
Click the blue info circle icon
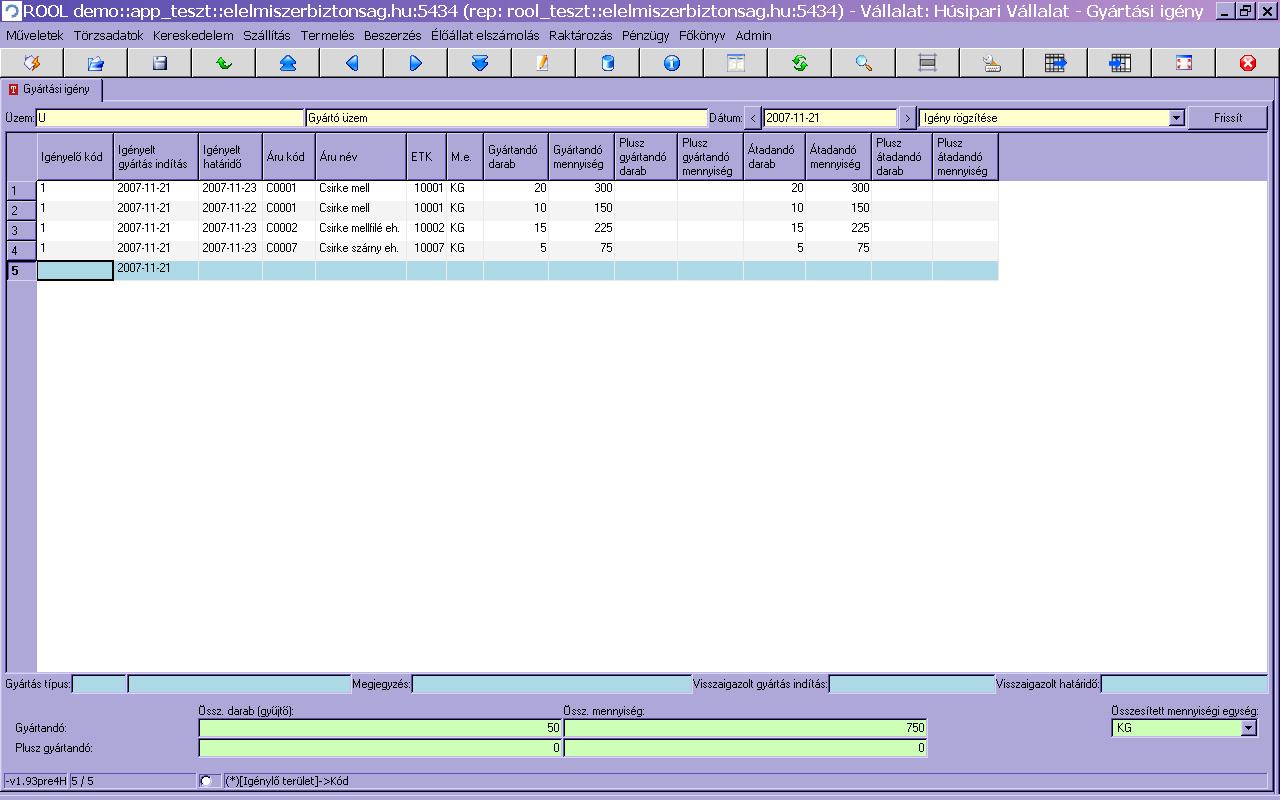click(672, 63)
